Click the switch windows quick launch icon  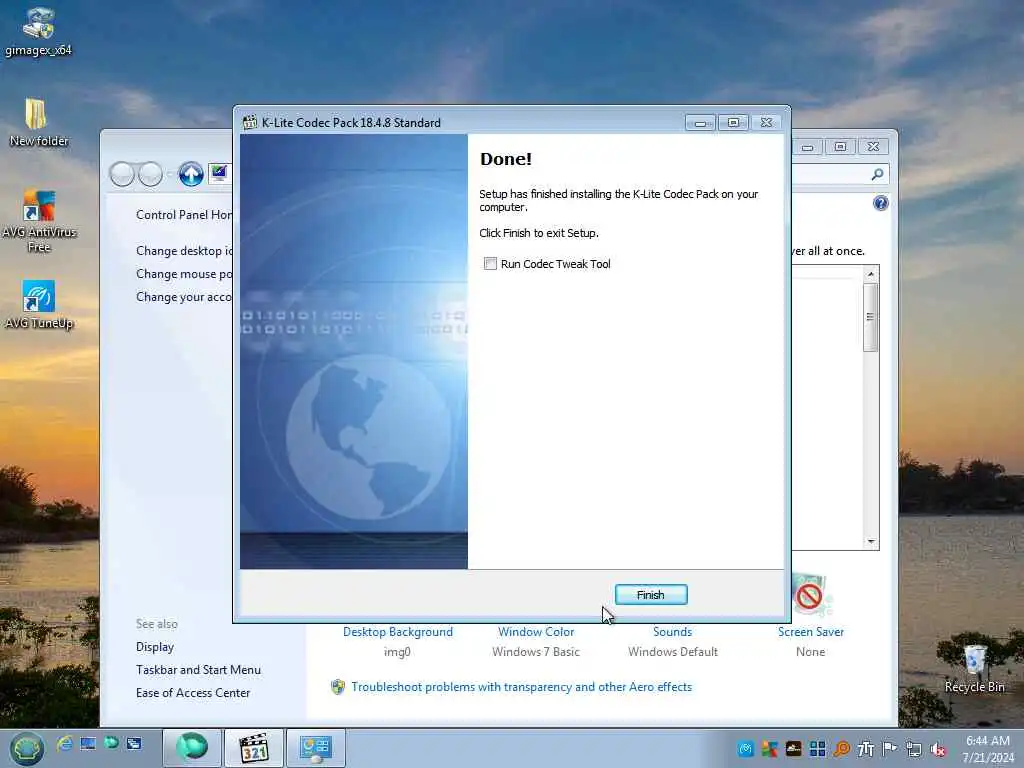[134, 743]
